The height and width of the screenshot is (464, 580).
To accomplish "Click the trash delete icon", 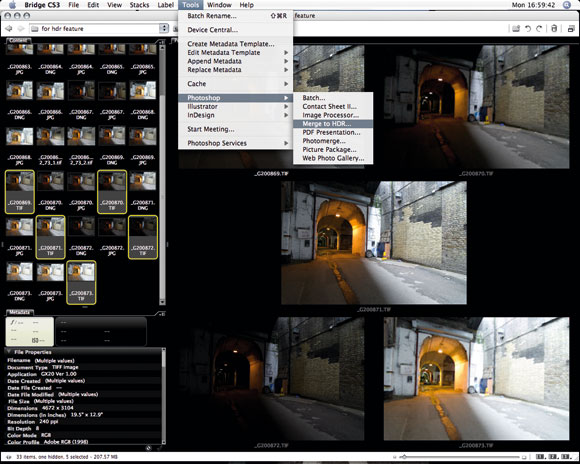I will tap(554, 28).
